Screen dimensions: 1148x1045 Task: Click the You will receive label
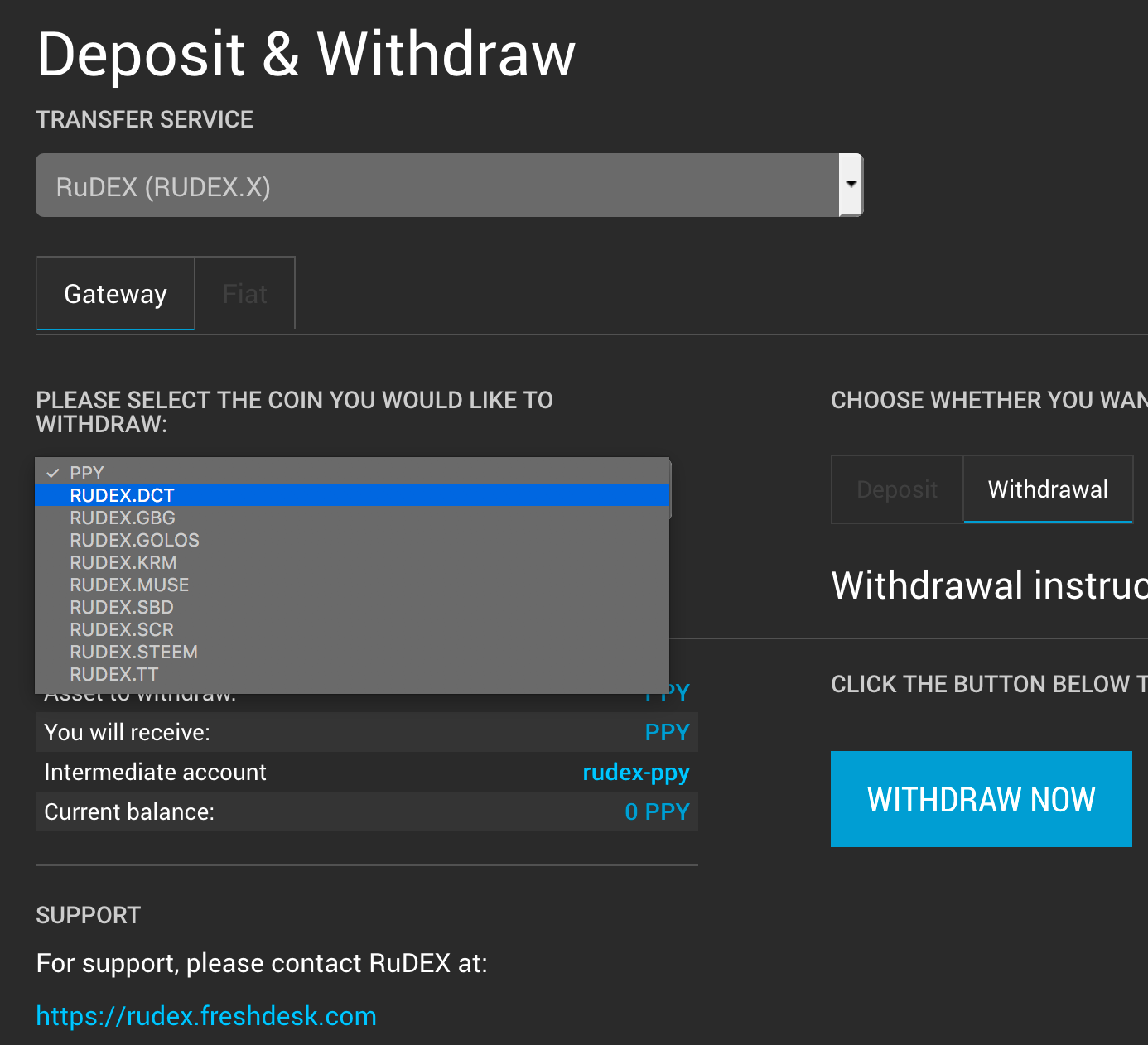tap(127, 733)
